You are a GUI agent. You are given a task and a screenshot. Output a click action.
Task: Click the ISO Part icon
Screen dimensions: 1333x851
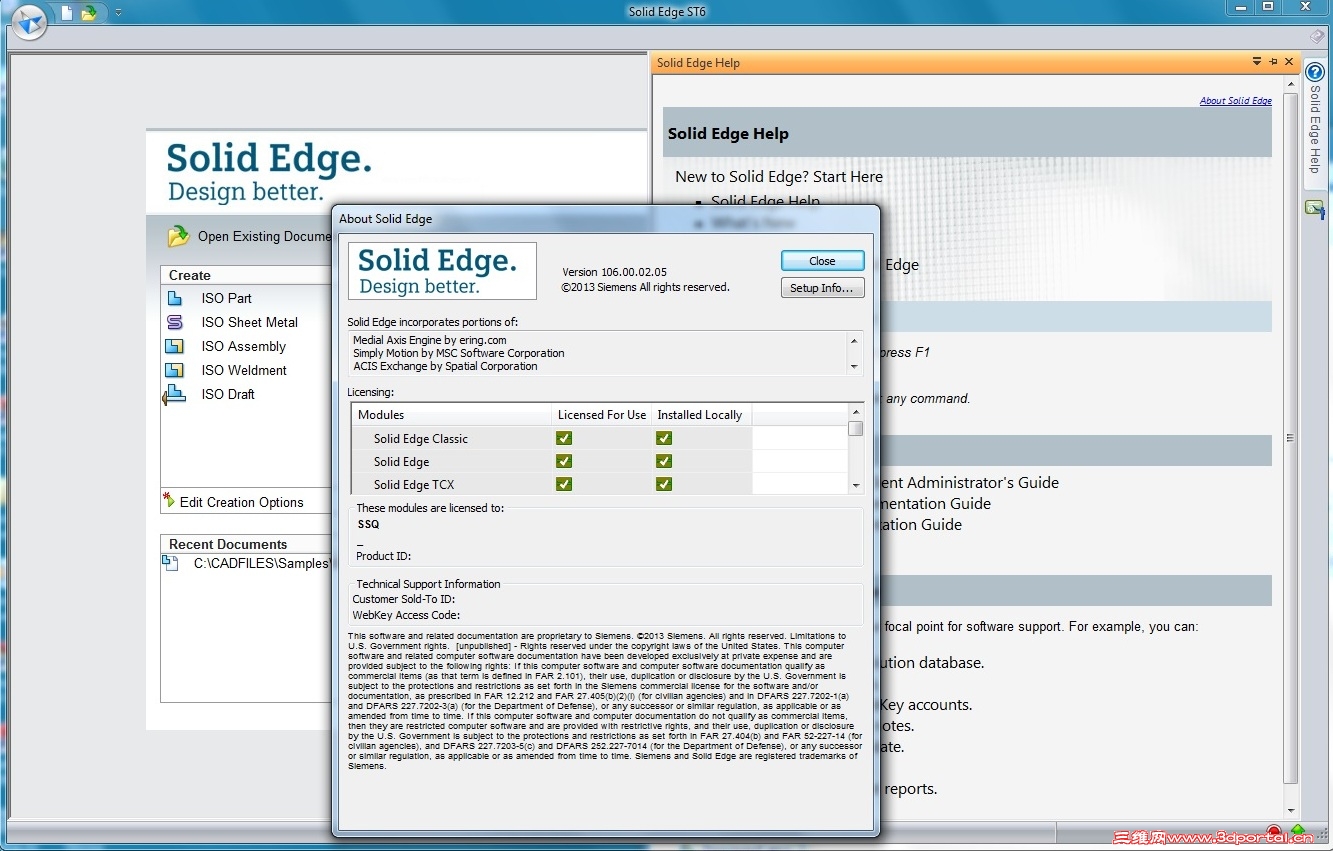click(x=175, y=298)
